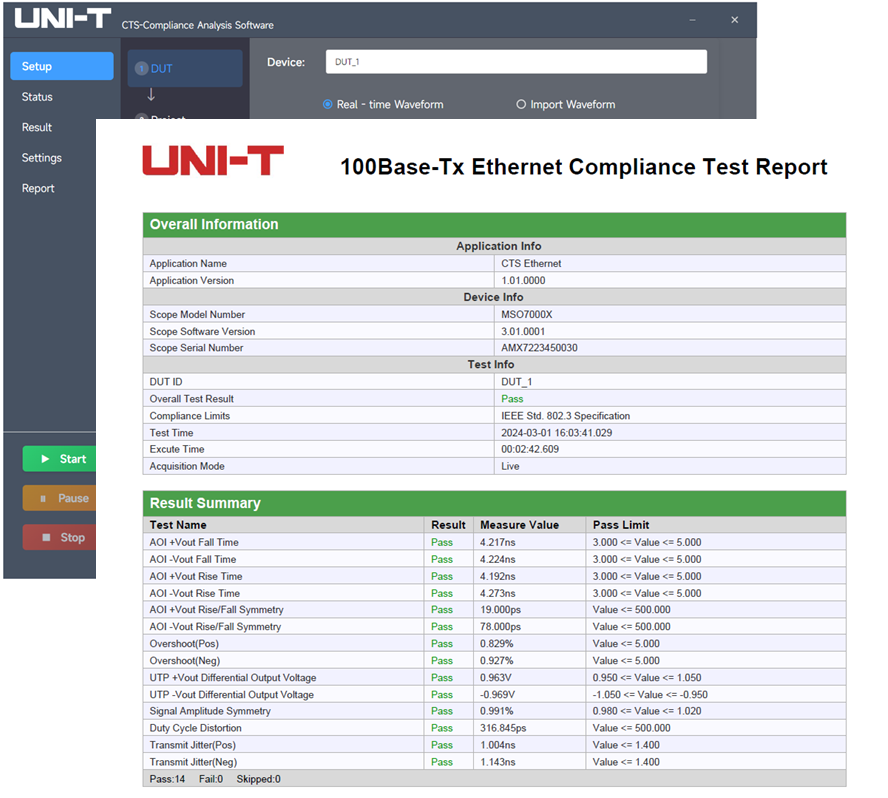
Task: Click the 'Result Summary' section header
Action: (494, 503)
